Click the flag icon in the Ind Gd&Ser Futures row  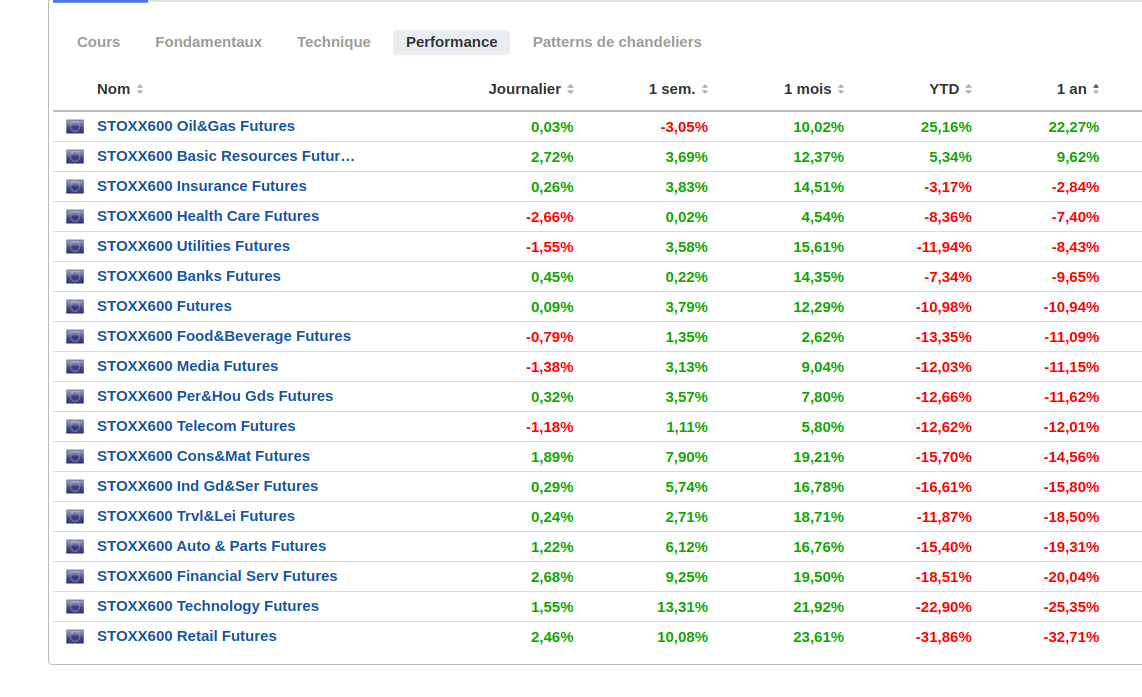(x=75, y=487)
